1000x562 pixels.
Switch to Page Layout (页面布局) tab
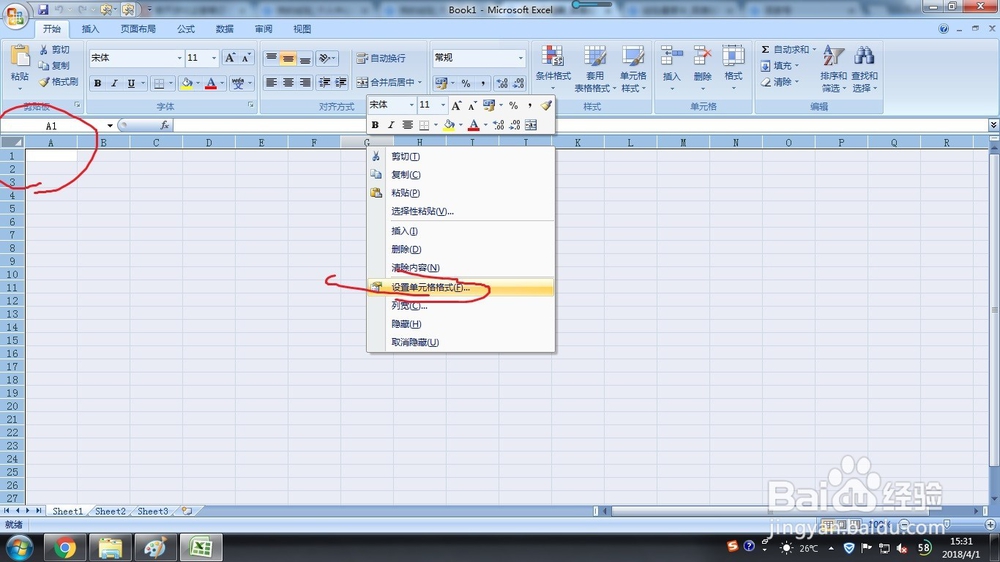[138, 29]
